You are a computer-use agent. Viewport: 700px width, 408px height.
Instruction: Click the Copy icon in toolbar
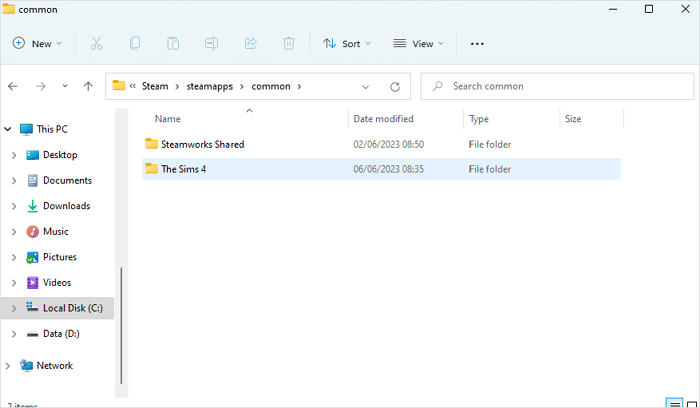(134, 44)
